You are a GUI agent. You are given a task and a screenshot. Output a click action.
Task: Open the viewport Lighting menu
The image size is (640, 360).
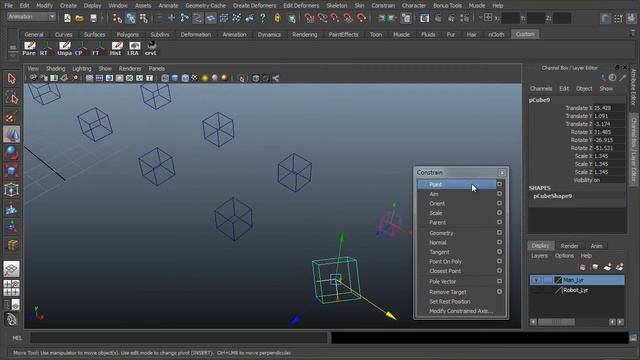click(82, 69)
